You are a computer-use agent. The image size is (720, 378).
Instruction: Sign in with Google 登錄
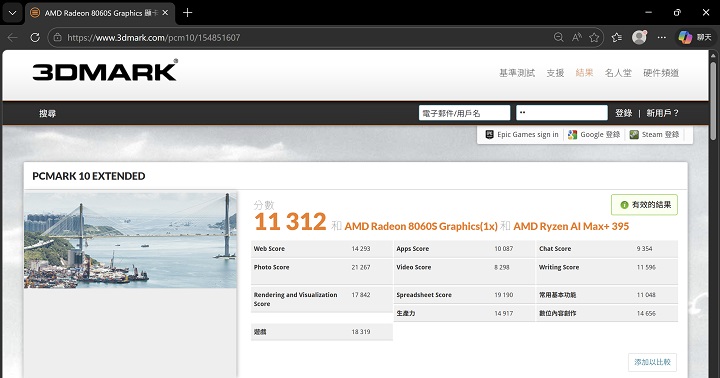[594, 135]
